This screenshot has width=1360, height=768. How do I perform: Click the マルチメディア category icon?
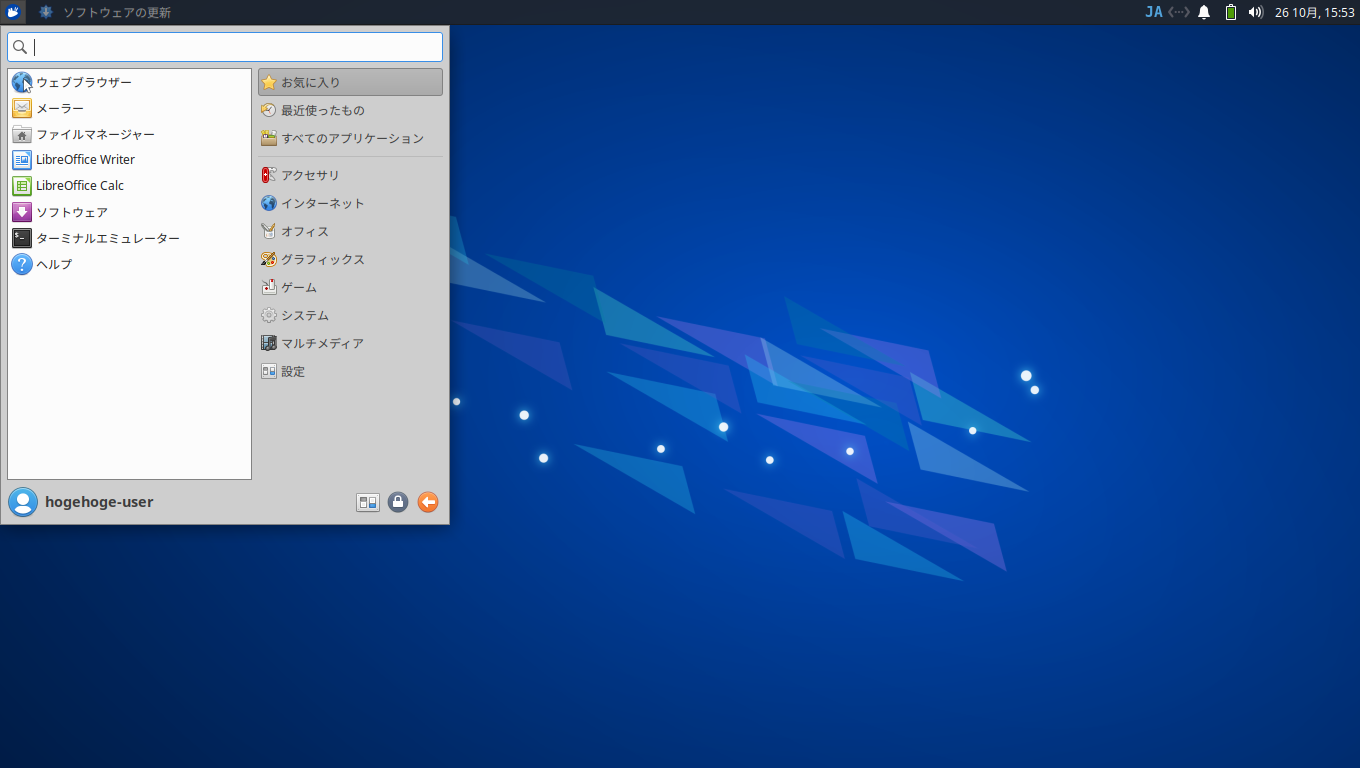click(x=269, y=343)
